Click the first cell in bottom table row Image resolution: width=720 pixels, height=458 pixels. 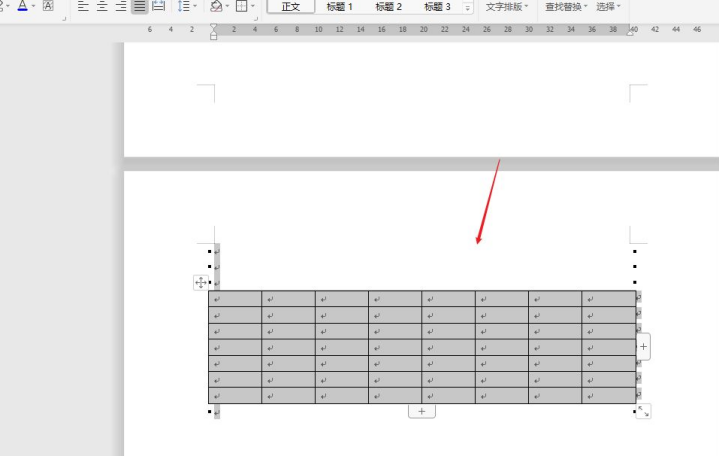pos(235,396)
